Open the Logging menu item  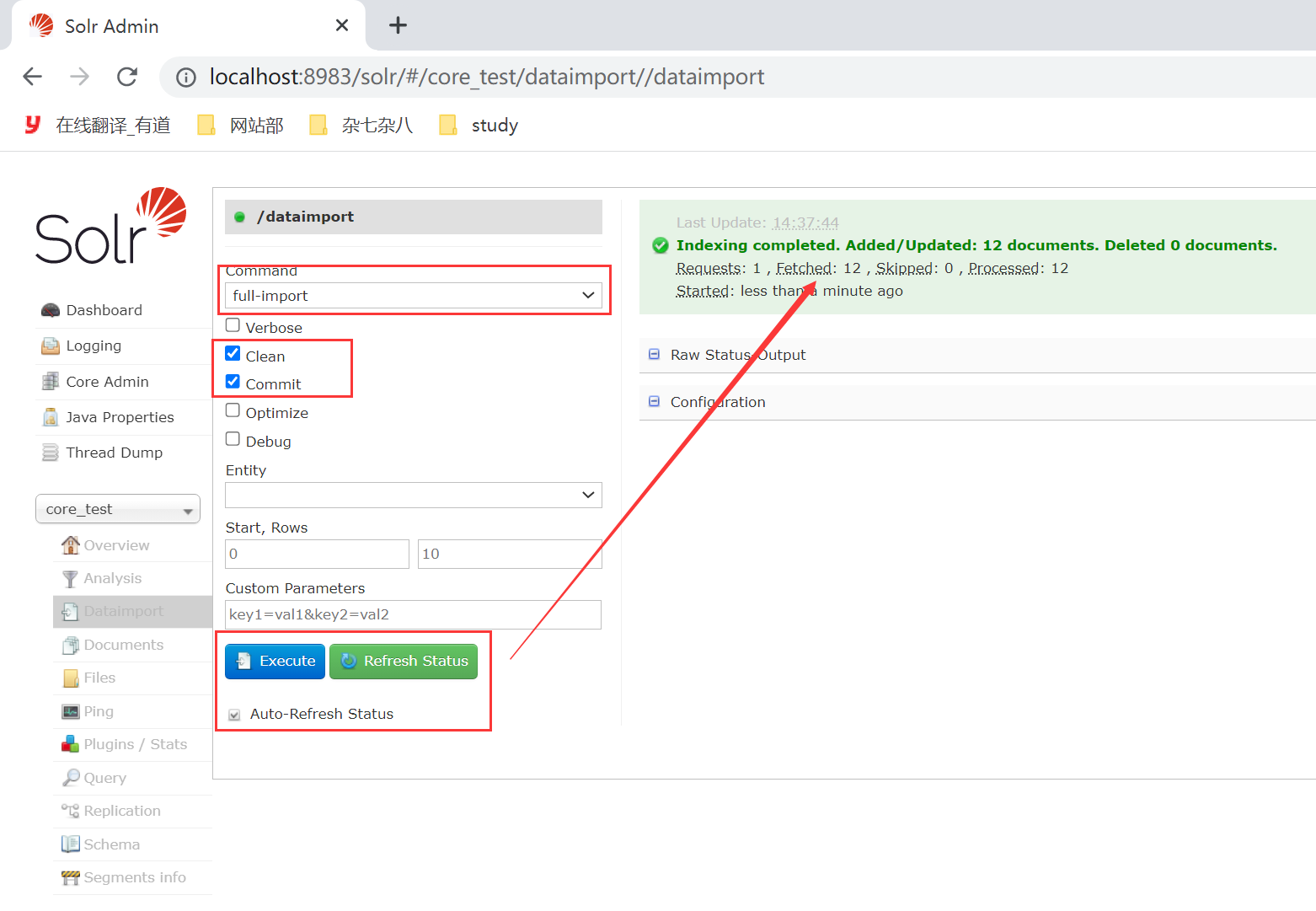[x=94, y=346]
